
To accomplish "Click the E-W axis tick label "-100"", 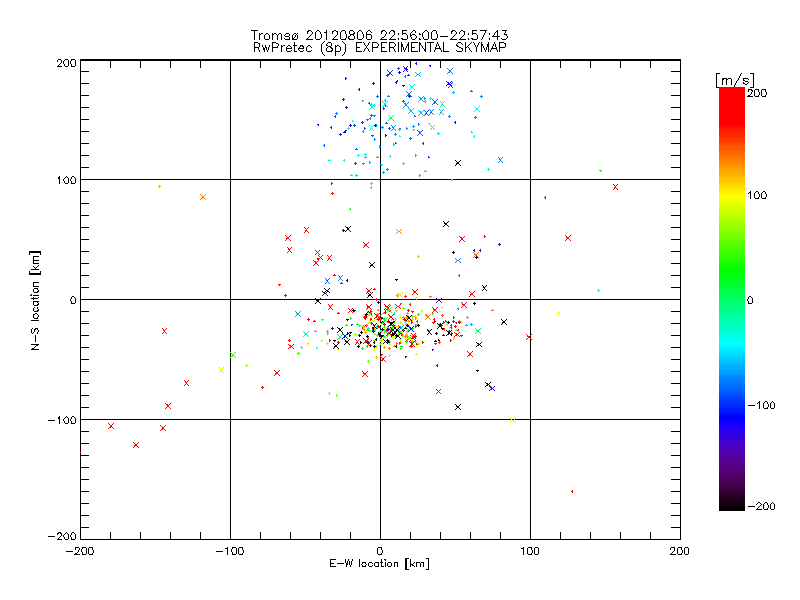I will (x=230, y=551).
